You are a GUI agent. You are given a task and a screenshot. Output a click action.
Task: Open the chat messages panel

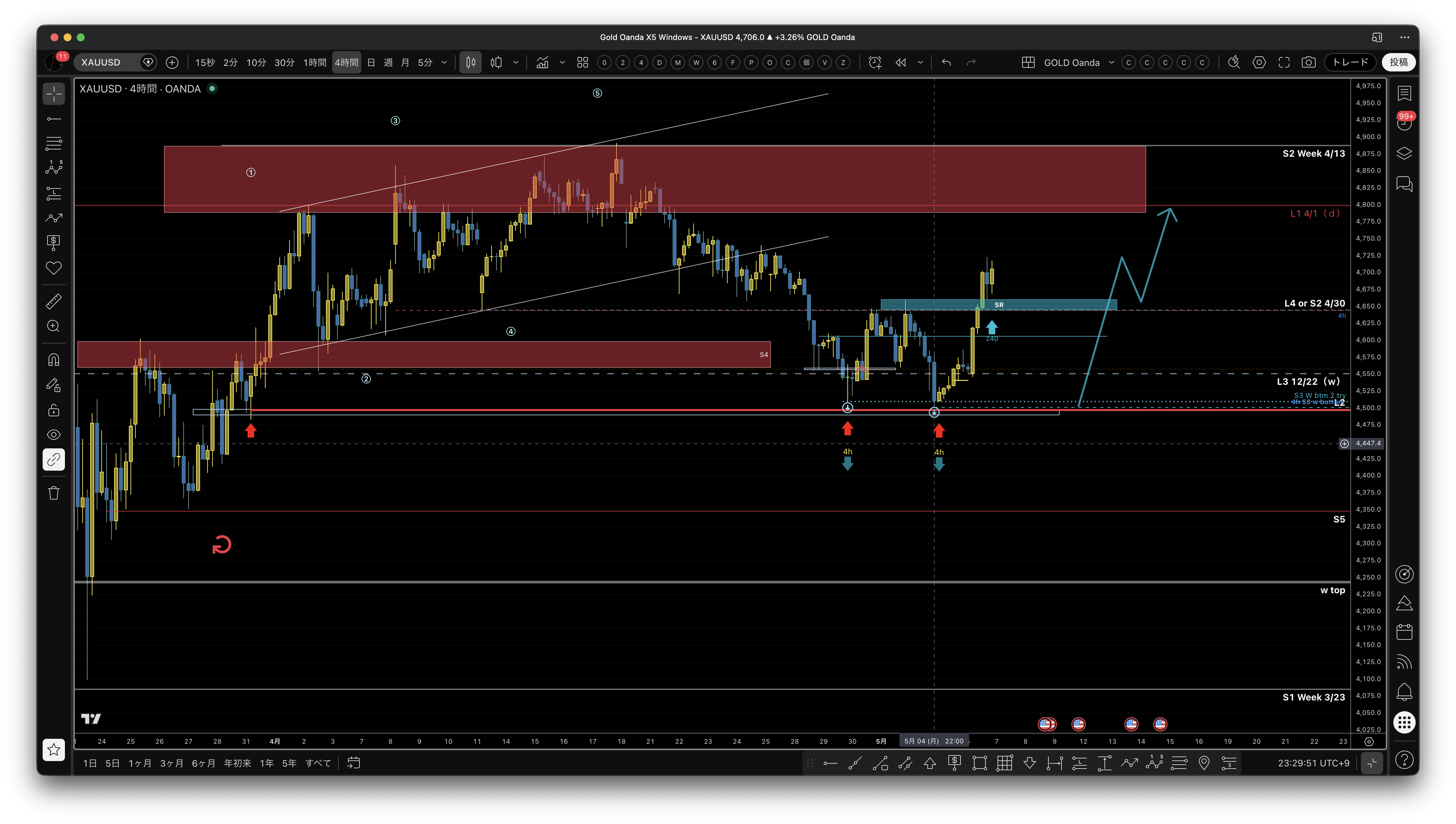tap(1405, 184)
